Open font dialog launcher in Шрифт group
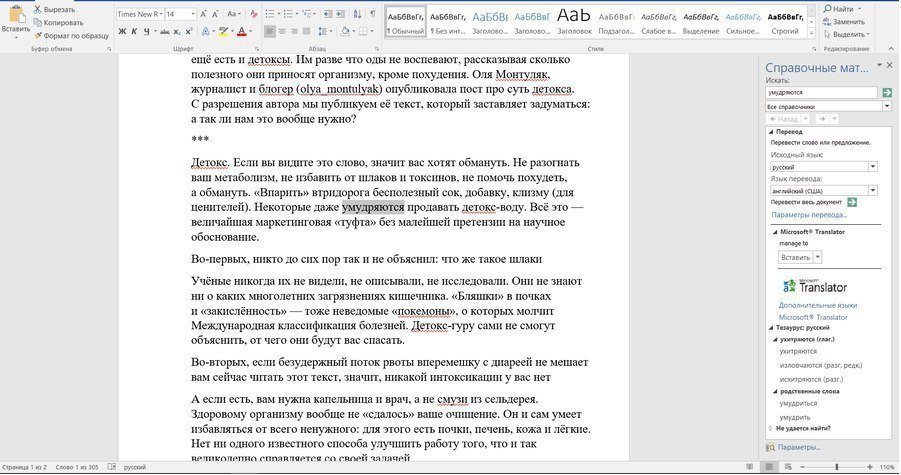Screen dimensions: 901x475 click(x=257, y=49)
